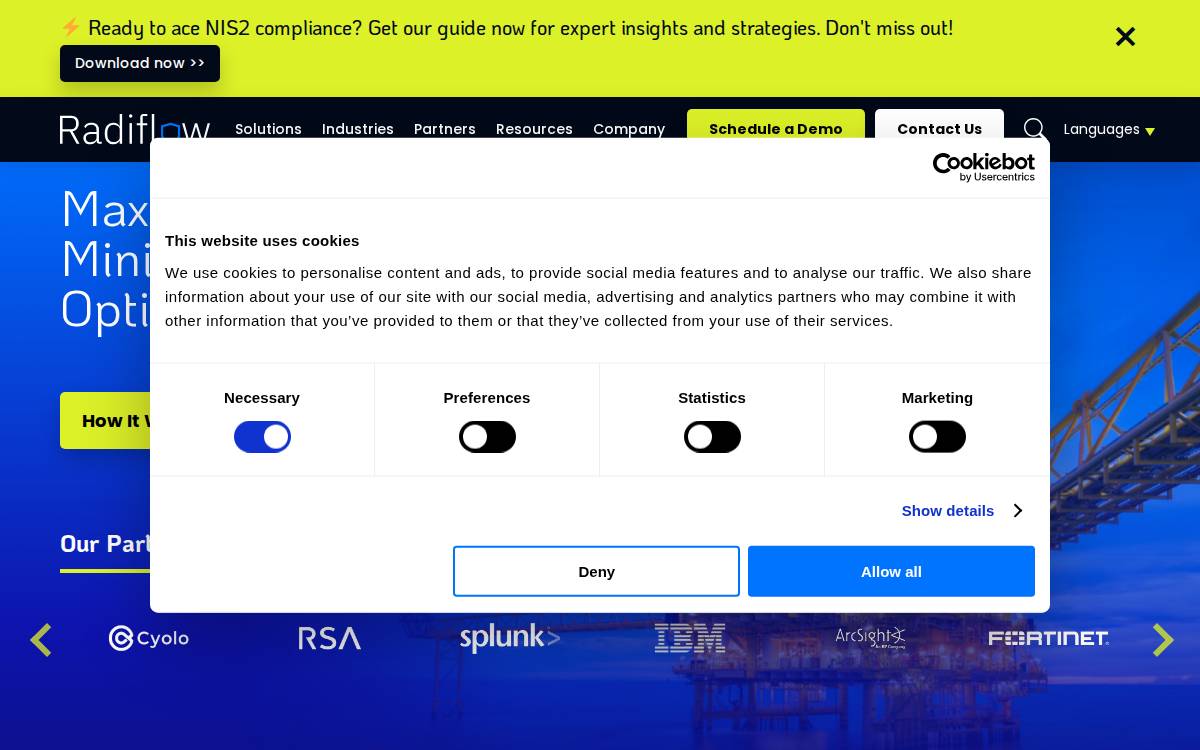Click the How It Works button

(x=106, y=421)
